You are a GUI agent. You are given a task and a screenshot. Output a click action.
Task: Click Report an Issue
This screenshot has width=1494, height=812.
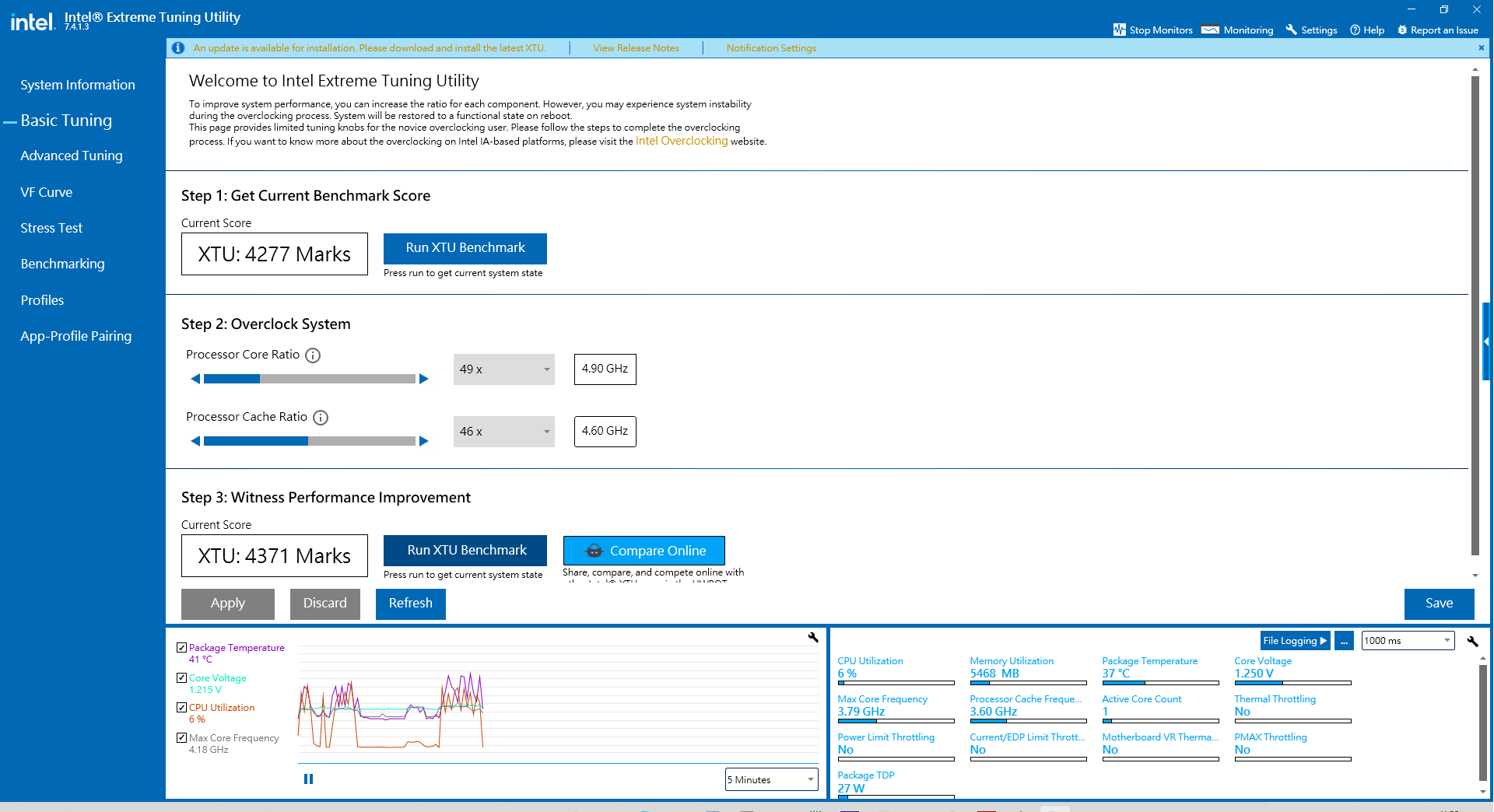[1438, 30]
